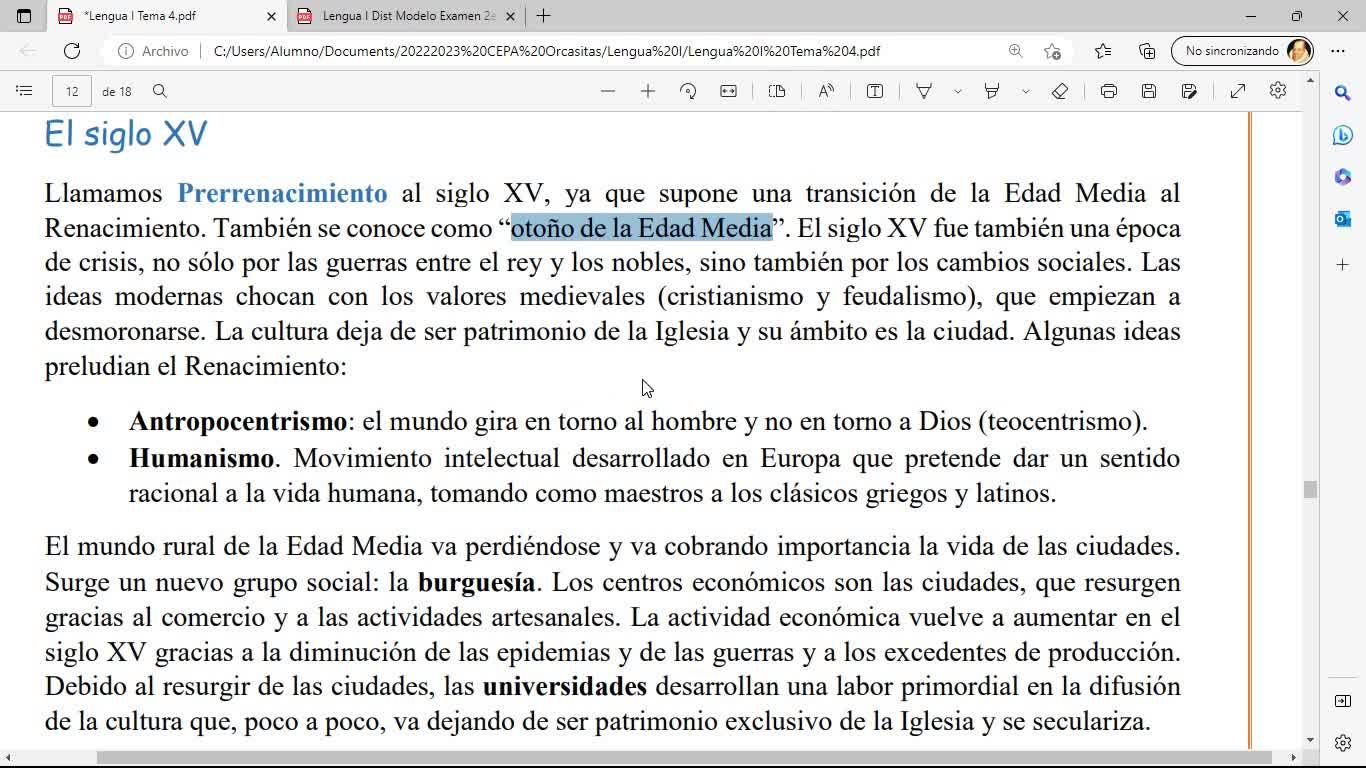Print the PDF document
This screenshot has height=768, width=1366.
click(x=1109, y=91)
